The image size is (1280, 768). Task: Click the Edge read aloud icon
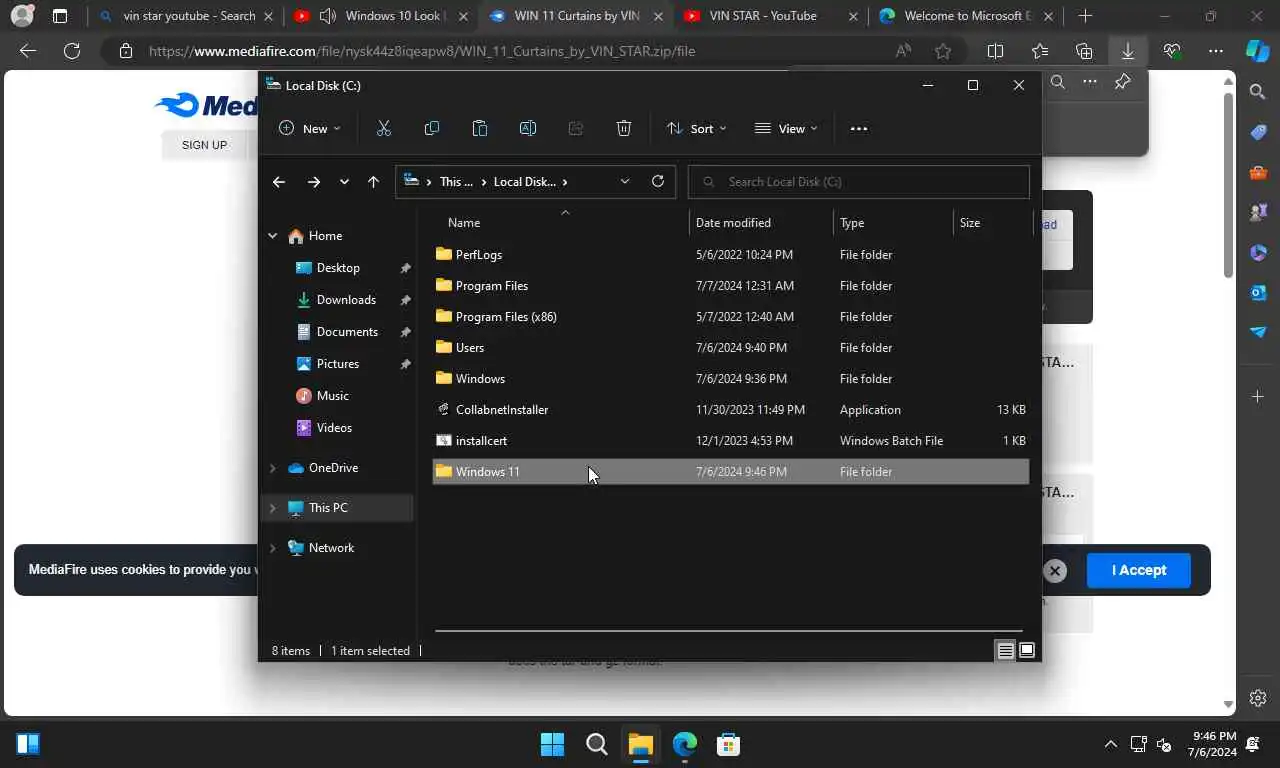903,51
